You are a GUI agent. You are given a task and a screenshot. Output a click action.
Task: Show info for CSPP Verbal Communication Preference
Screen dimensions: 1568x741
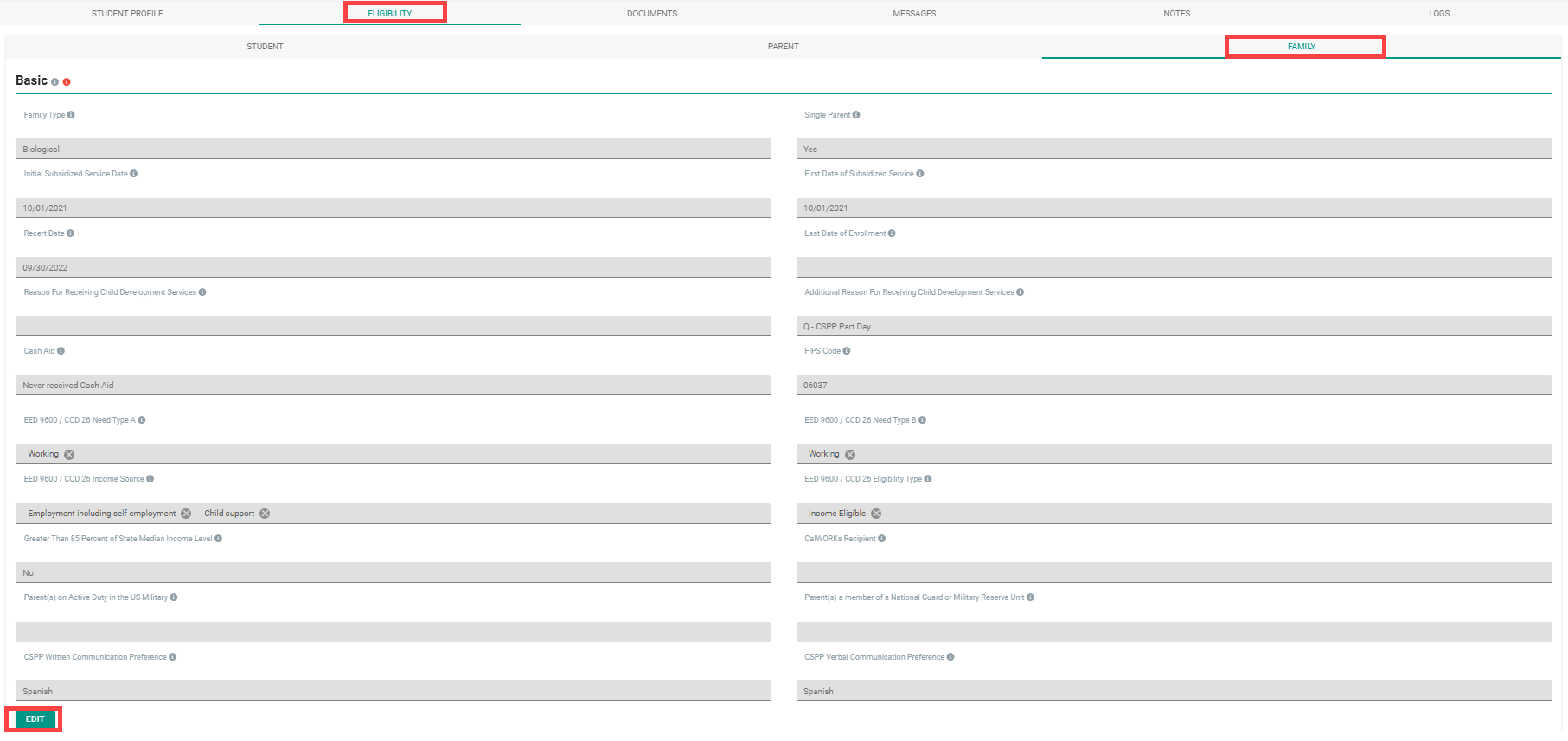[950, 657]
